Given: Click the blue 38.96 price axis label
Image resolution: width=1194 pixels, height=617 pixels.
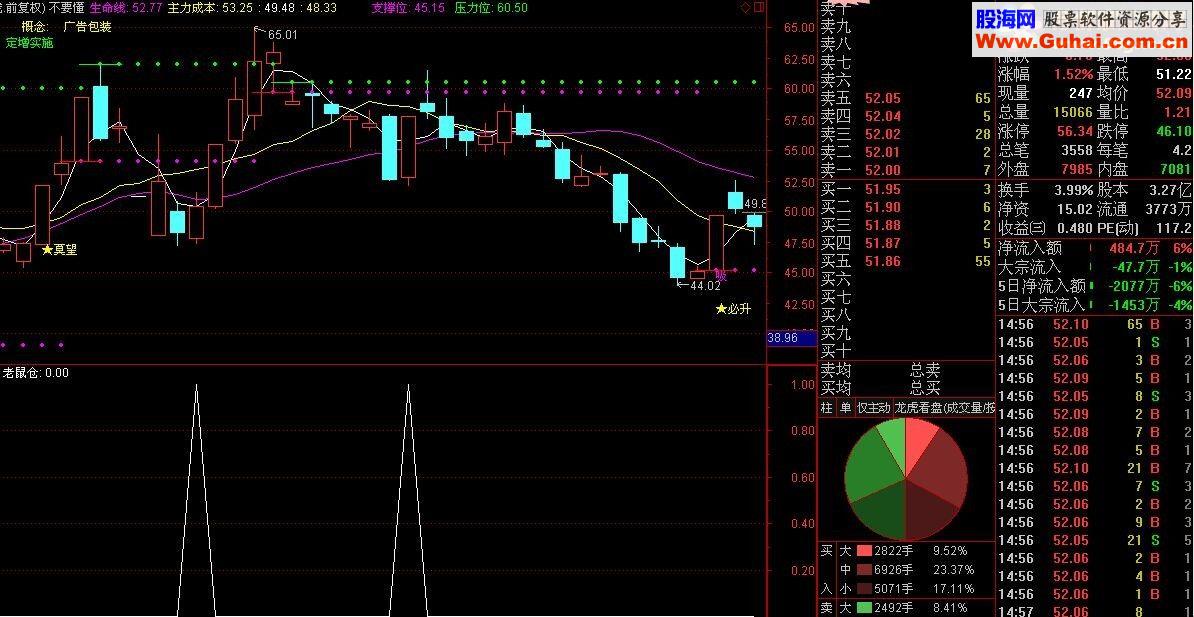Looking at the screenshot, I should point(783,337).
